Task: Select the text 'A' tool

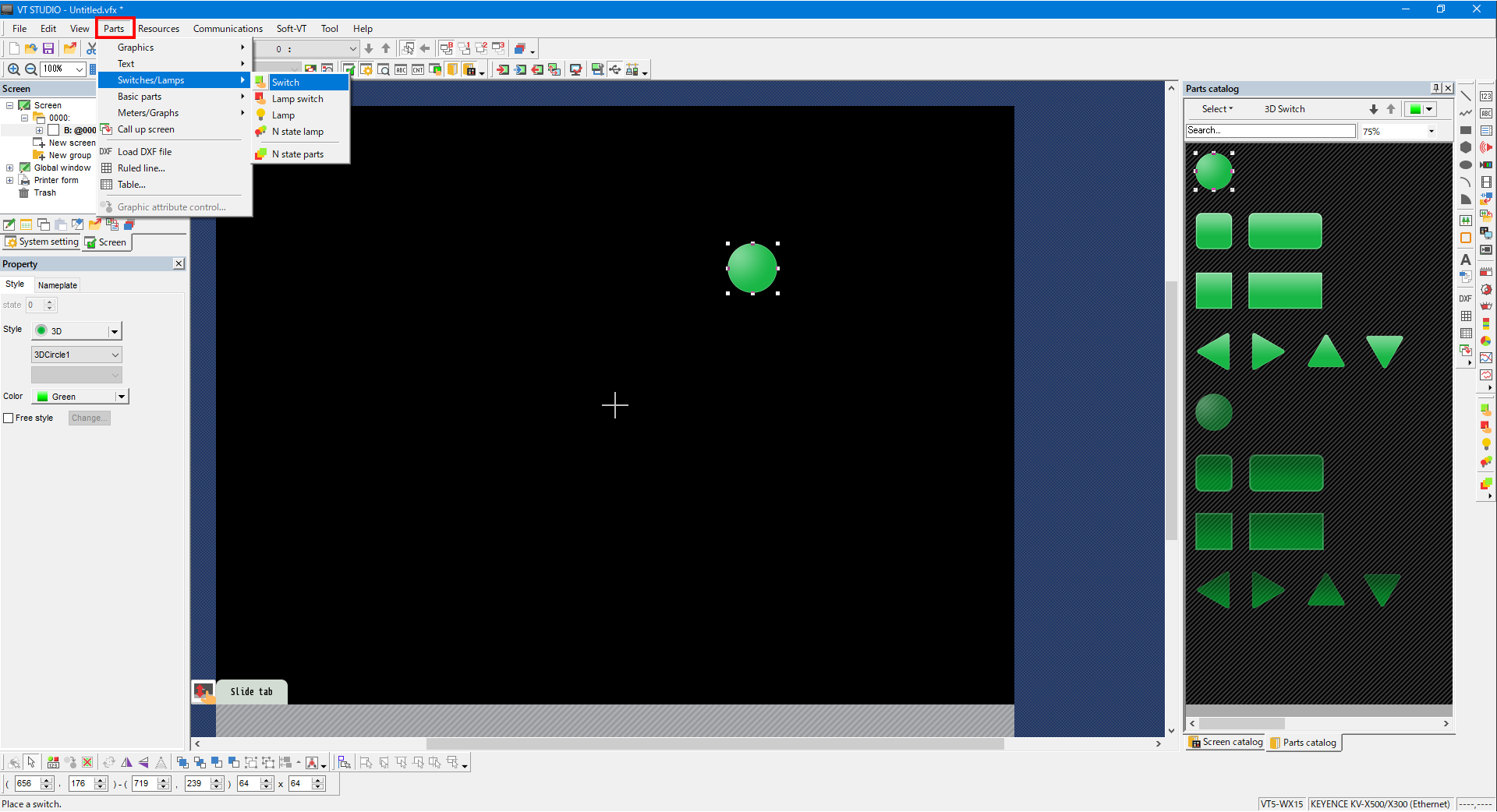Action: coord(1466,259)
